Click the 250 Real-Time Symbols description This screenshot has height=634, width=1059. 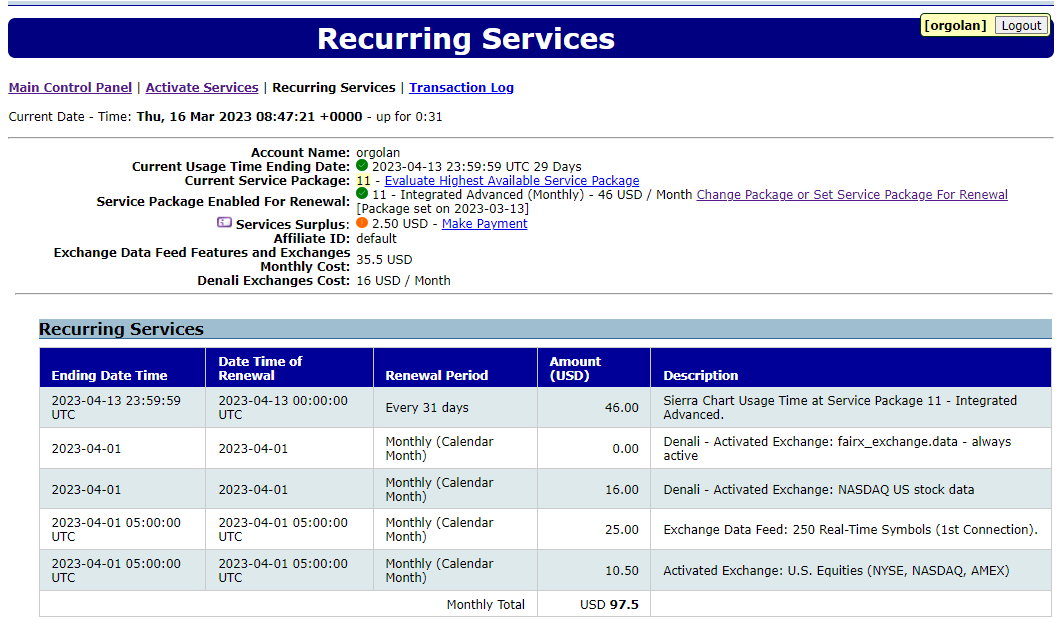coord(851,529)
